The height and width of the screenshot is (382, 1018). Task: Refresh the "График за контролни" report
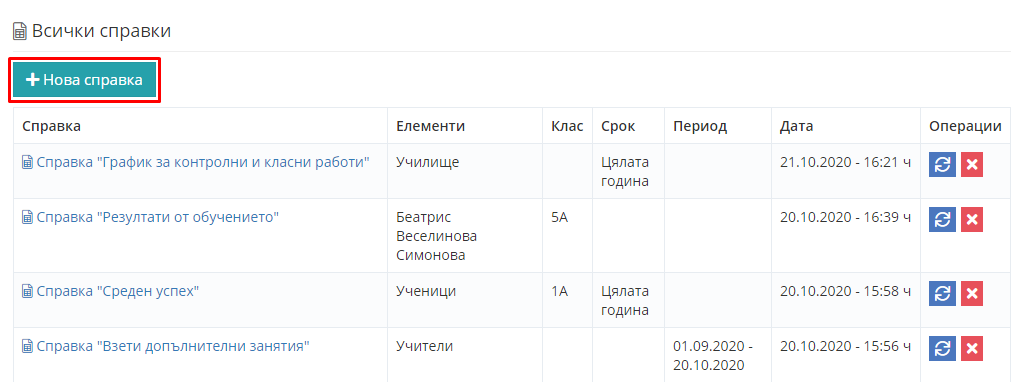tap(942, 165)
